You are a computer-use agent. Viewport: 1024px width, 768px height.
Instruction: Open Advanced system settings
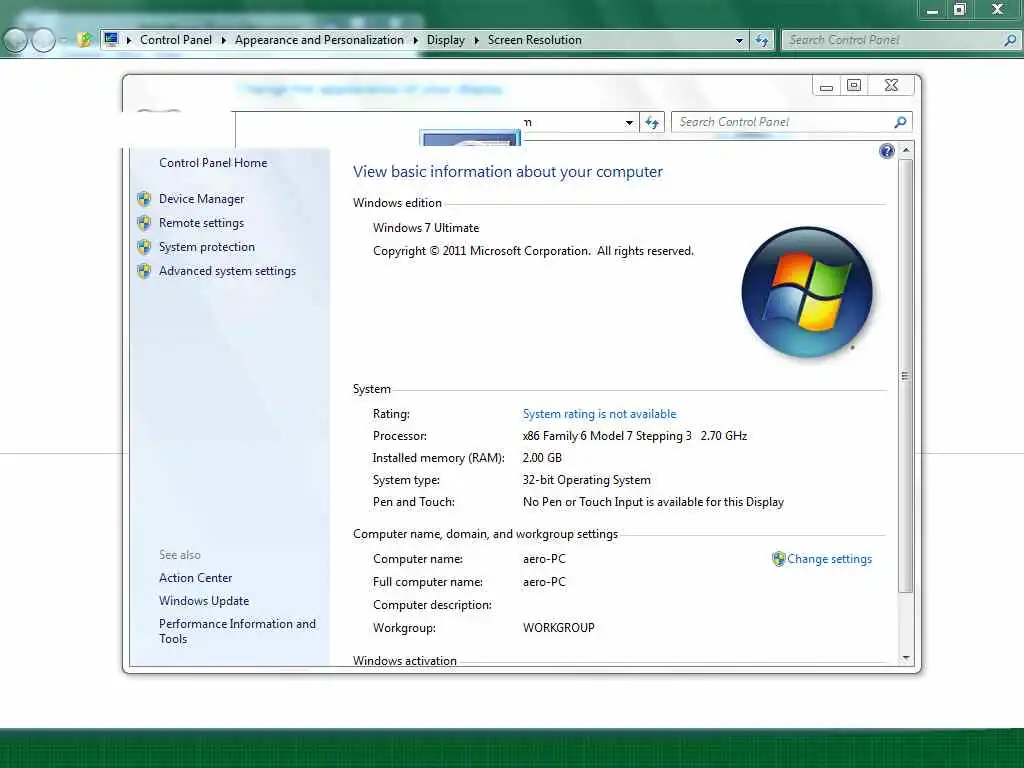[x=227, y=271]
